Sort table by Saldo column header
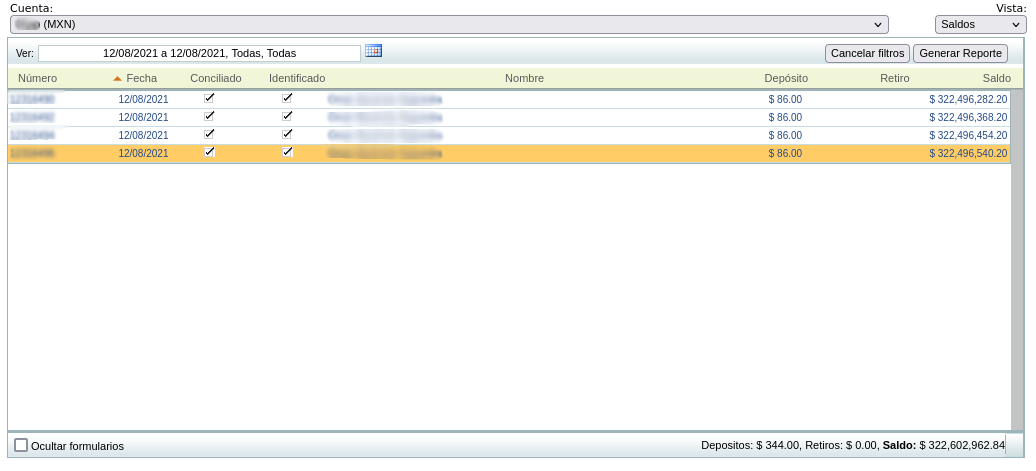1036x471 pixels. pos(996,78)
